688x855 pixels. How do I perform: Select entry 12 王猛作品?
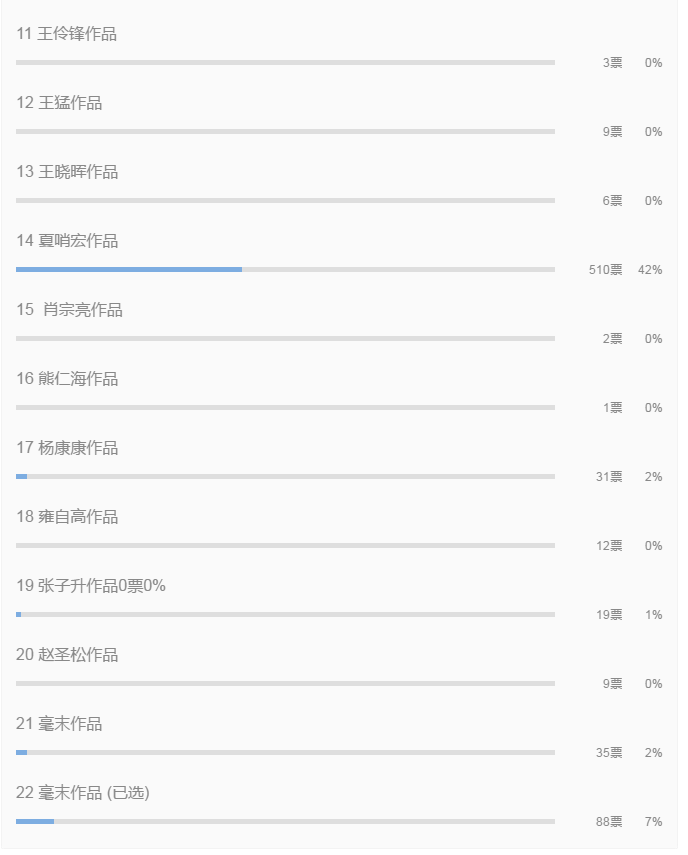point(59,103)
